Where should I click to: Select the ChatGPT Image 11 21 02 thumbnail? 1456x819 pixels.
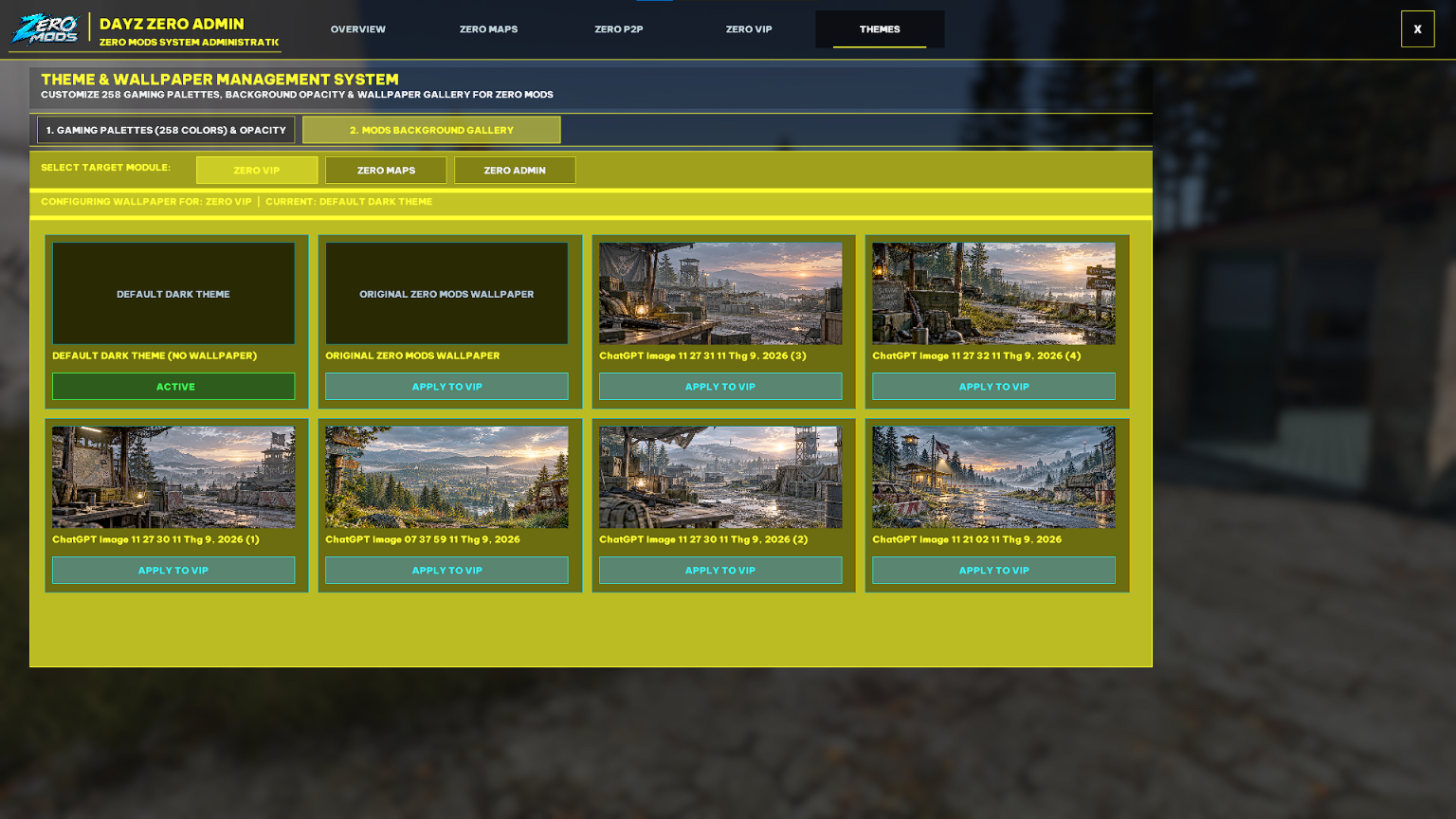point(993,477)
